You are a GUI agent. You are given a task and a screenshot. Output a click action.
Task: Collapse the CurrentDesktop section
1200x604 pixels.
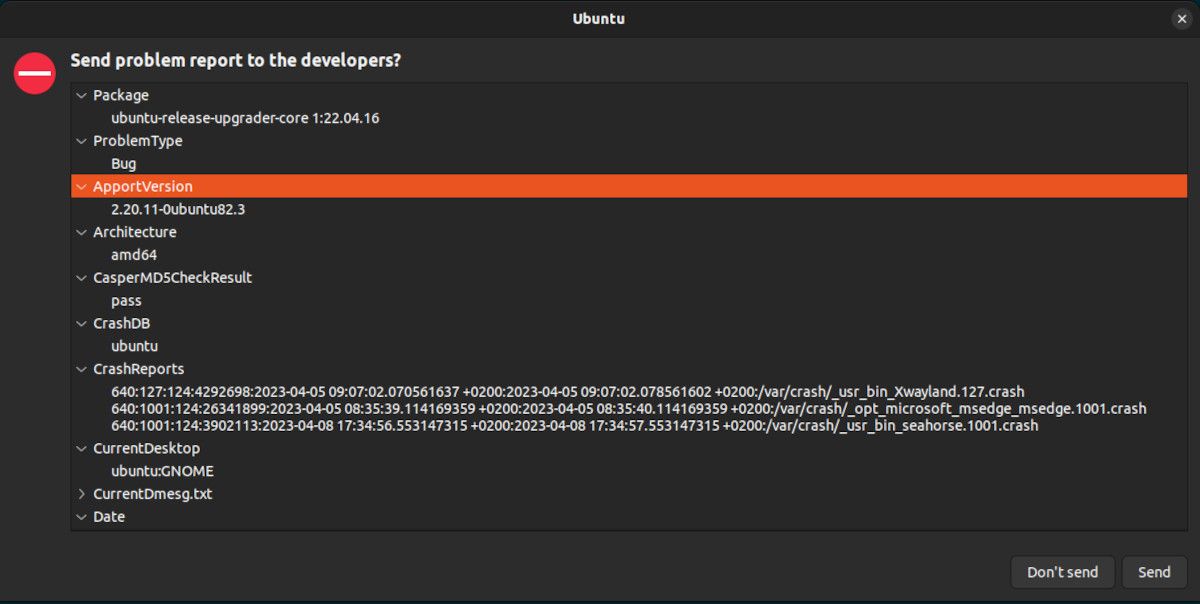click(x=81, y=448)
